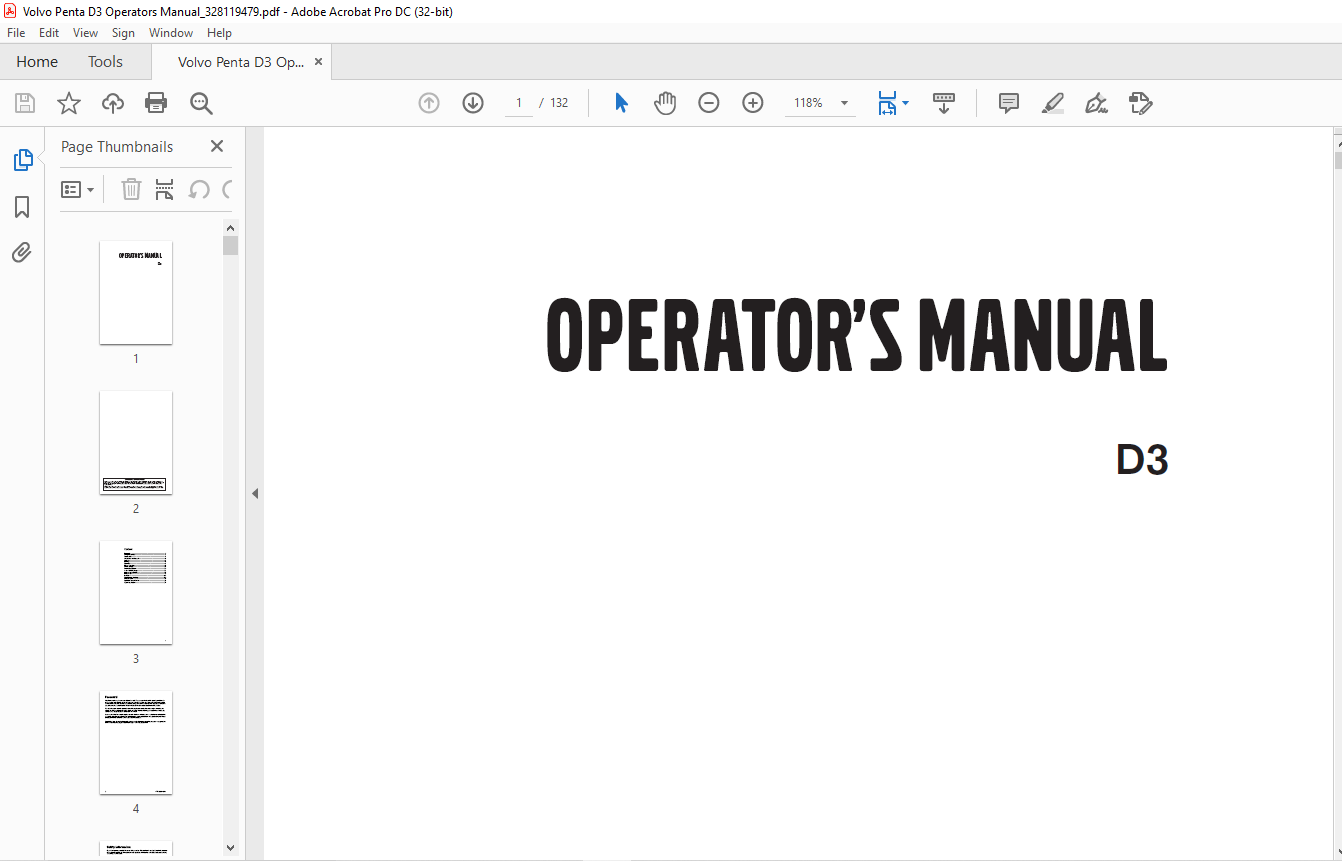Viewport: 1342px width, 861px height.
Task: Switch to the Tools tab
Action: 105,62
